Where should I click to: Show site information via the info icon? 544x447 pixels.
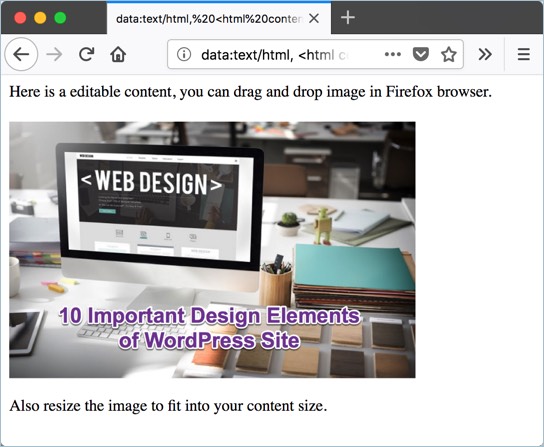pos(184,54)
